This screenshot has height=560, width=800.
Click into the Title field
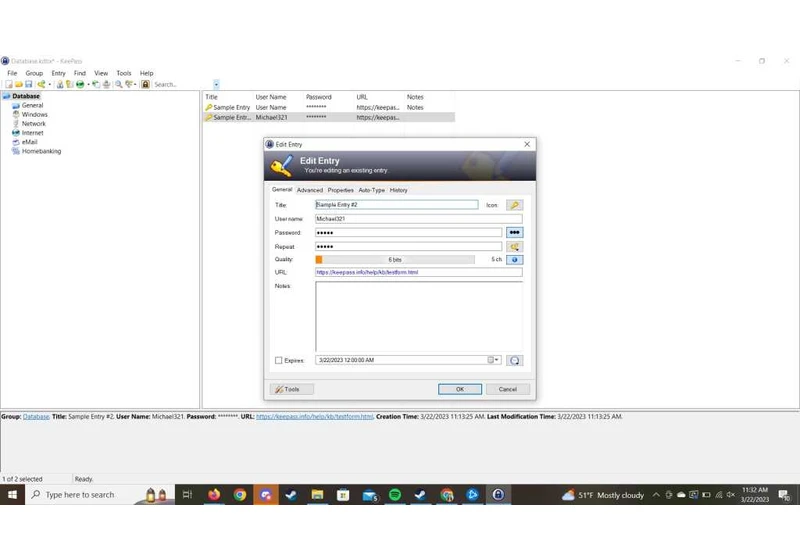click(x=396, y=205)
